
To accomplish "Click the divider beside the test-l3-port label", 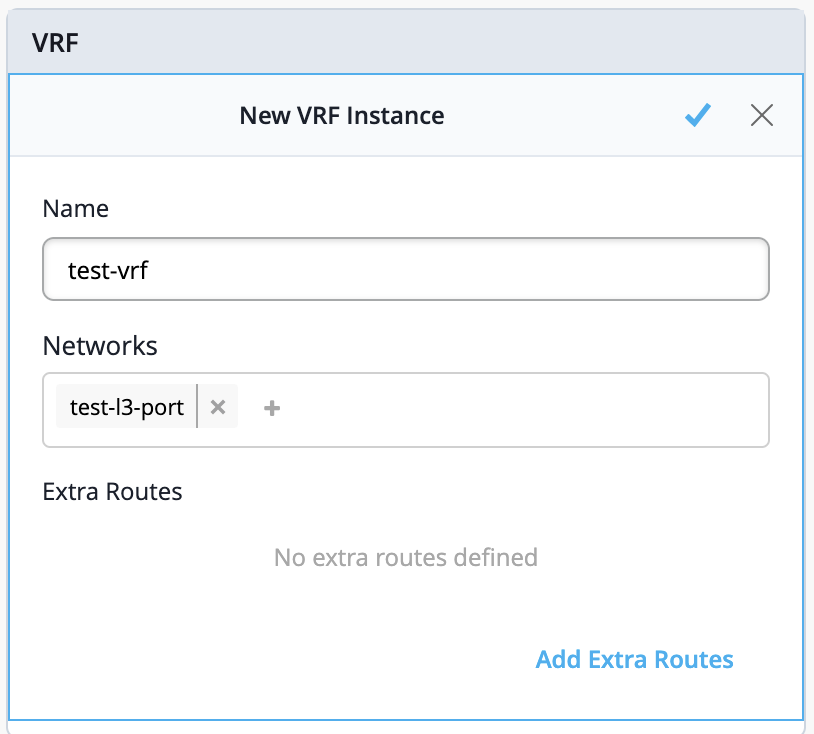I will click(x=198, y=407).
